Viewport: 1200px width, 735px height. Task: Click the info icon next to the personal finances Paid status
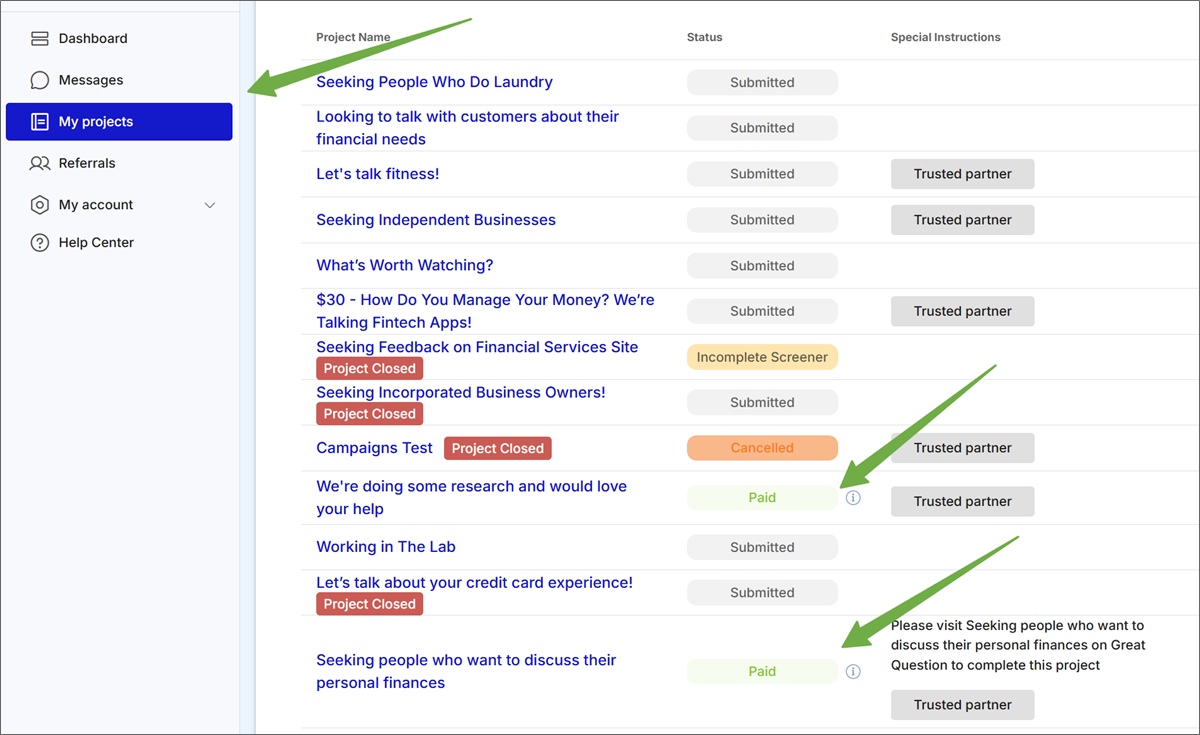853,671
